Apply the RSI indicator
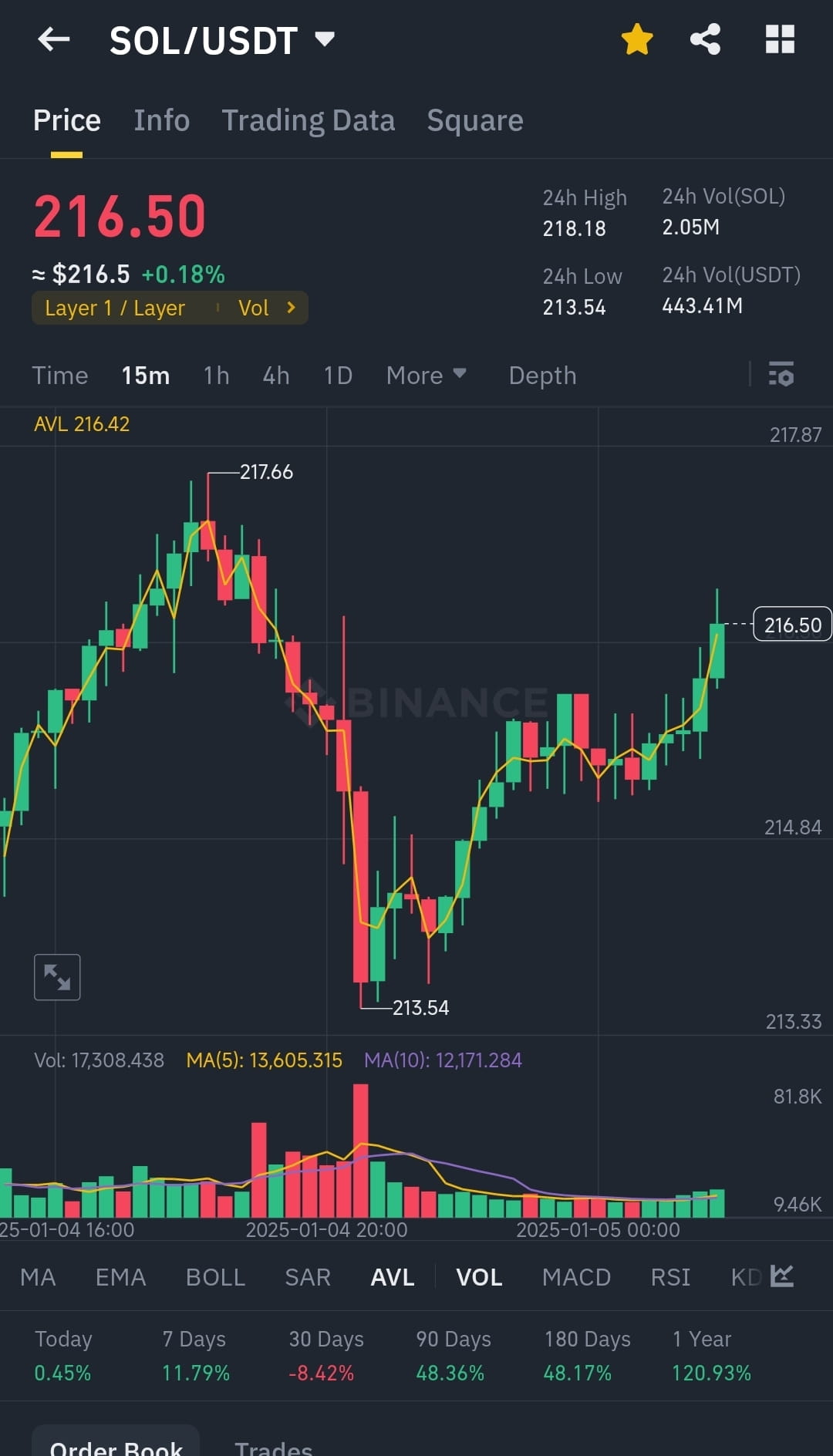The height and width of the screenshot is (1456, 833). (669, 1277)
